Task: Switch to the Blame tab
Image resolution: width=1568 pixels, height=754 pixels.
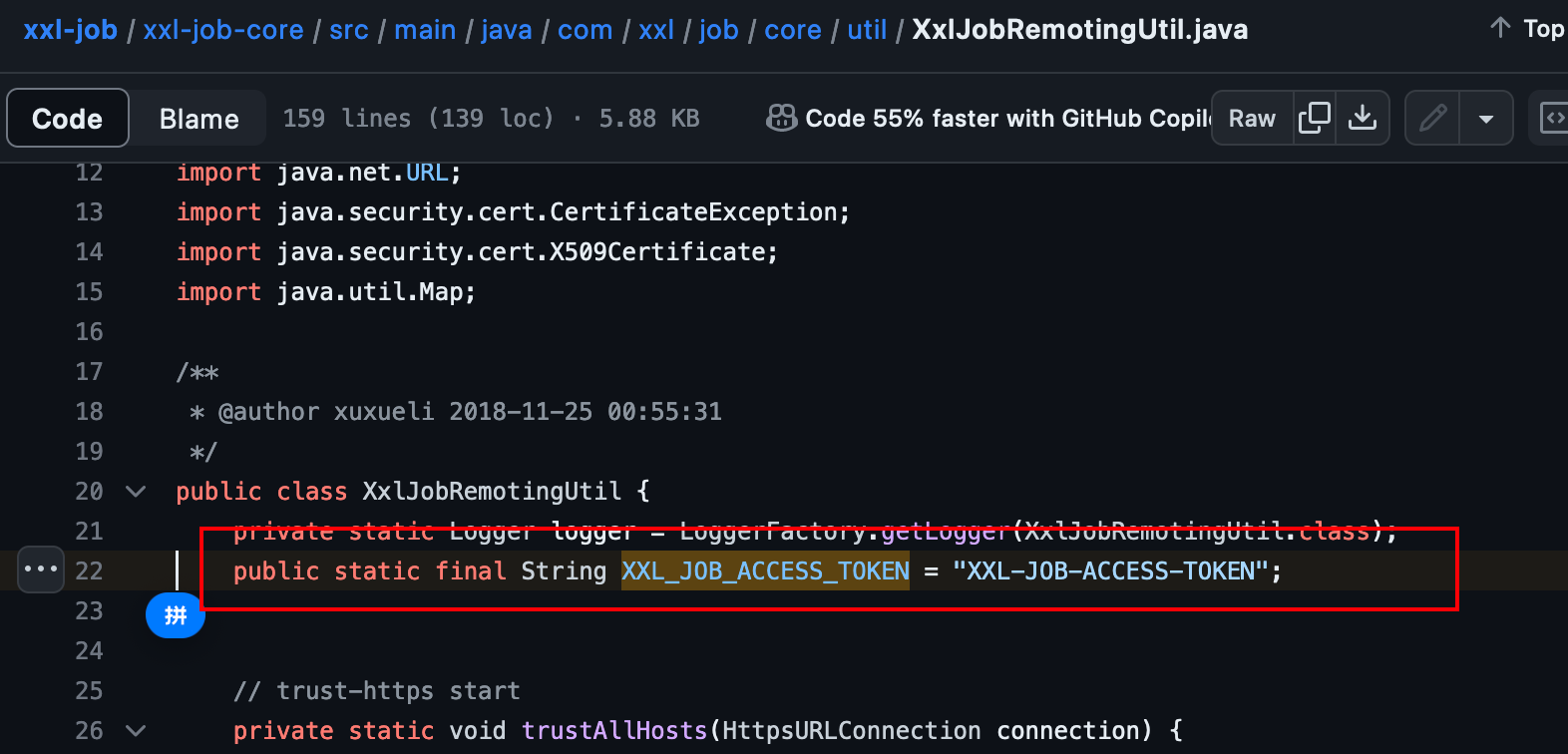Action: pos(198,119)
